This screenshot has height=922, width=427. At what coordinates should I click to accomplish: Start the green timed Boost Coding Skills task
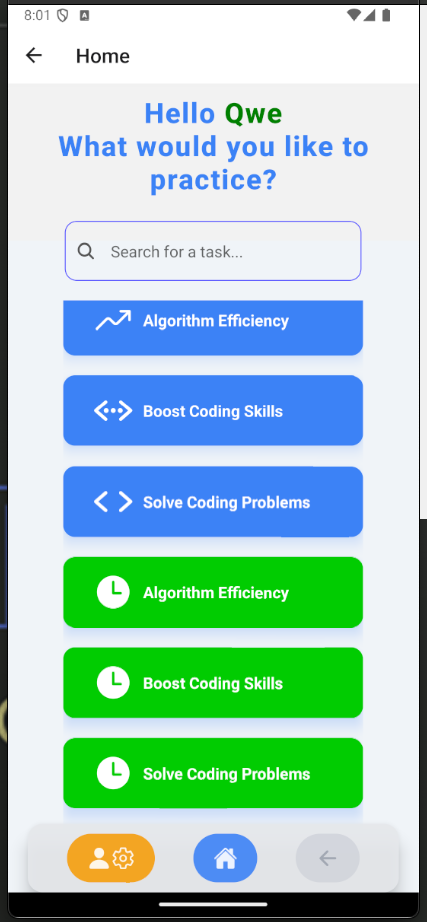pyautogui.click(x=213, y=683)
